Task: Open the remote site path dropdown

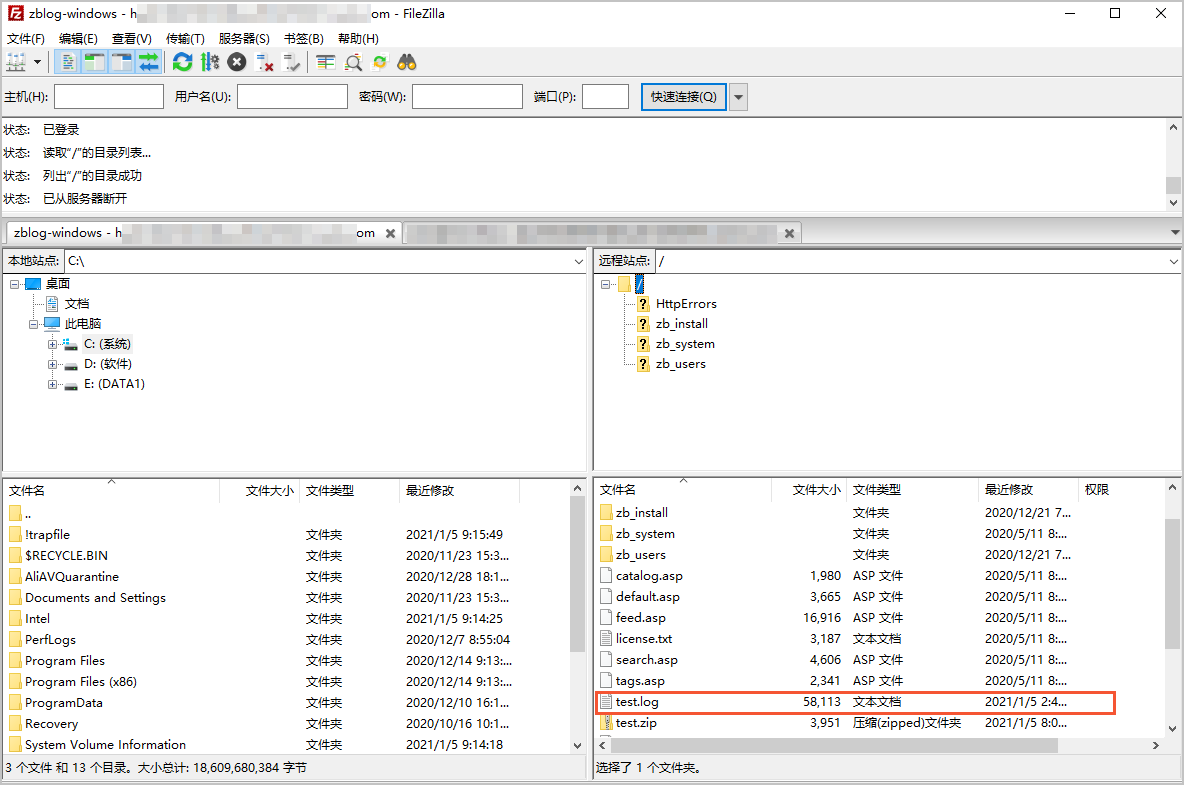Action: tap(1173, 261)
